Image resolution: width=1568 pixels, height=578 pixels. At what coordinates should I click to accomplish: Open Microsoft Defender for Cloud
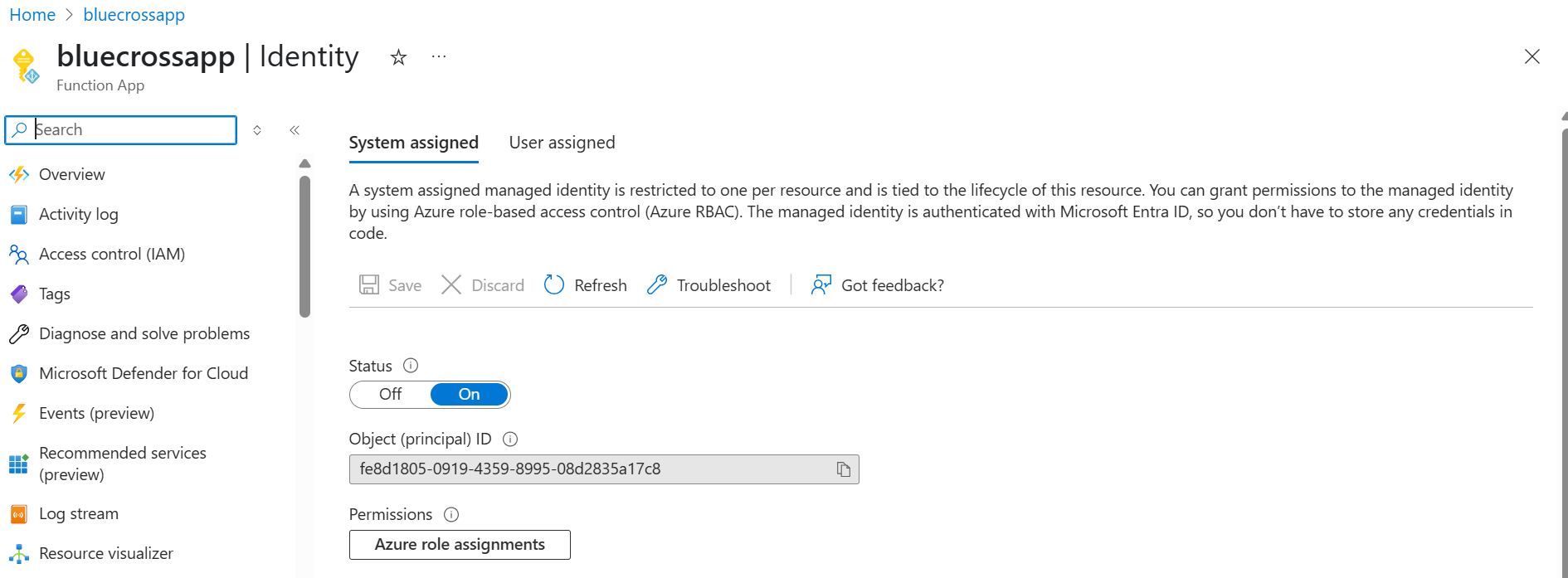coord(144,373)
